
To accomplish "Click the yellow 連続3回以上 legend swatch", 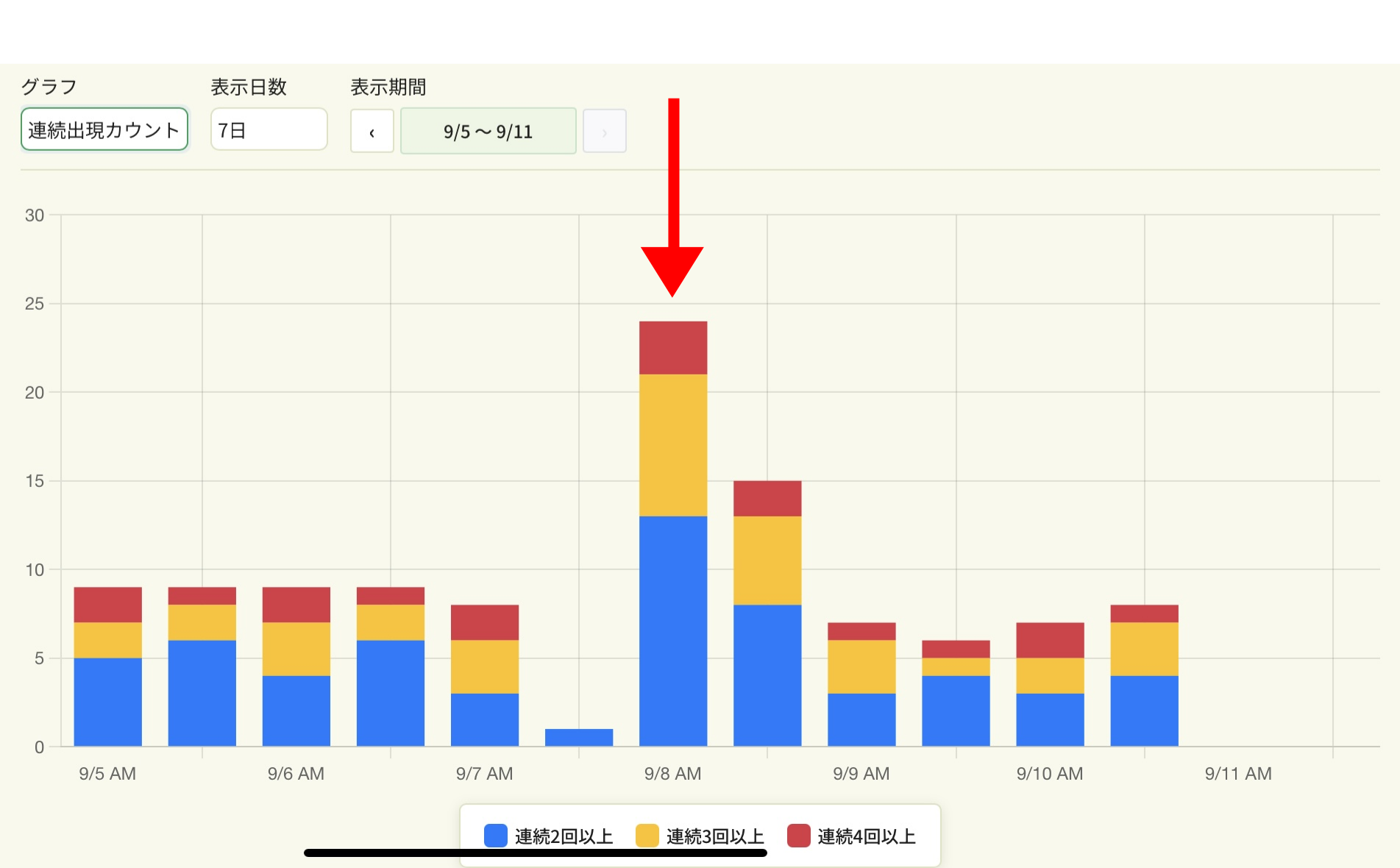I will [647, 836].
